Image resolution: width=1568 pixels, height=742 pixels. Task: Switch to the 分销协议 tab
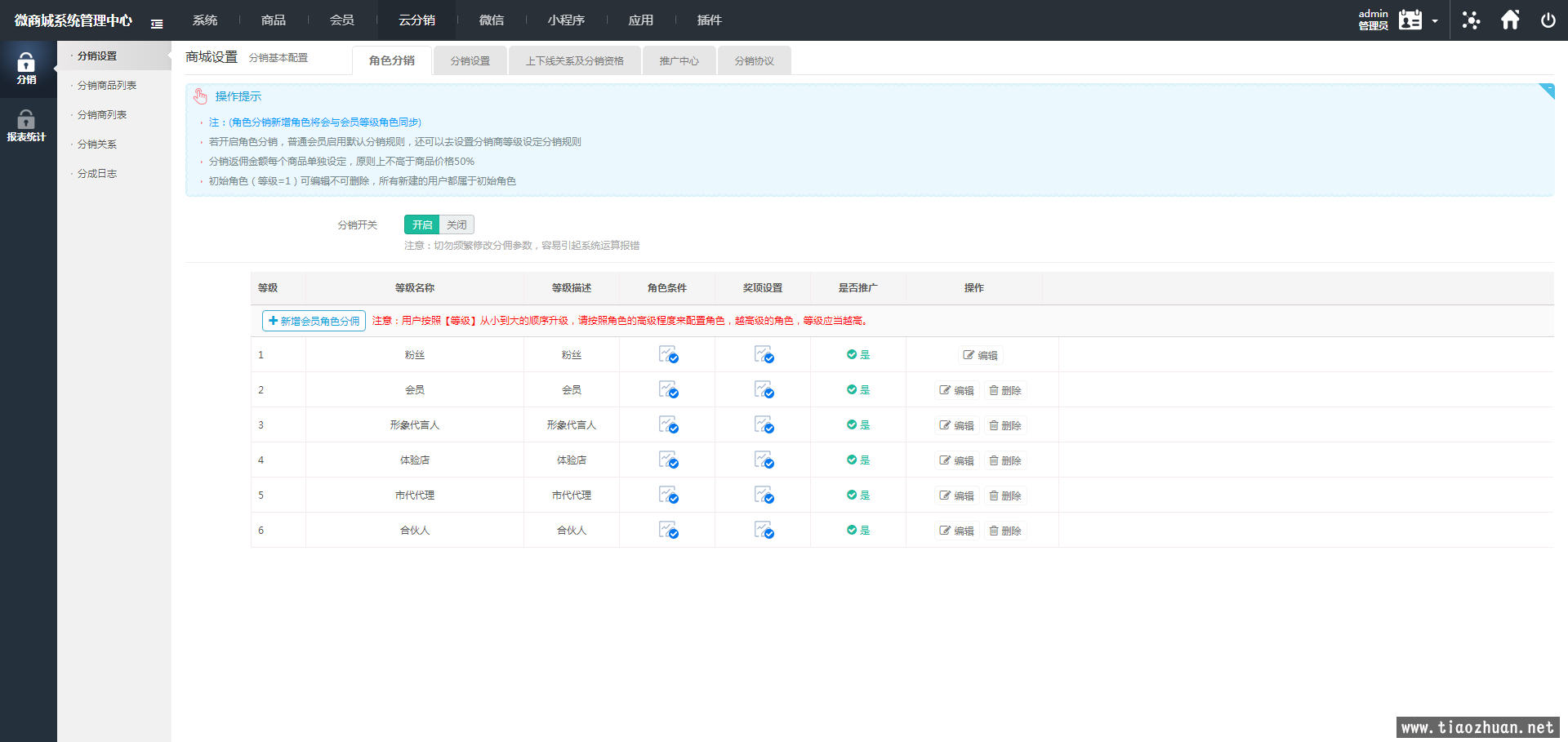[755, 60]
